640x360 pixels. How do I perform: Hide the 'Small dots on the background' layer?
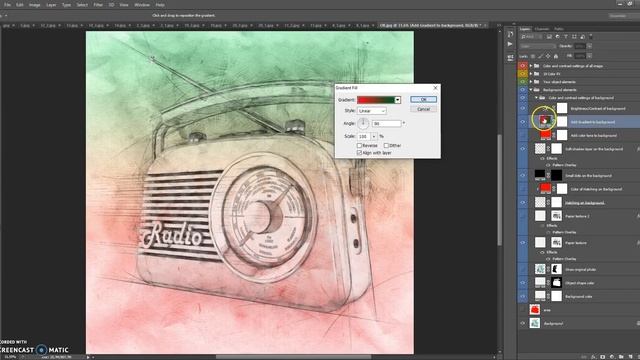(x=522, y=176)
